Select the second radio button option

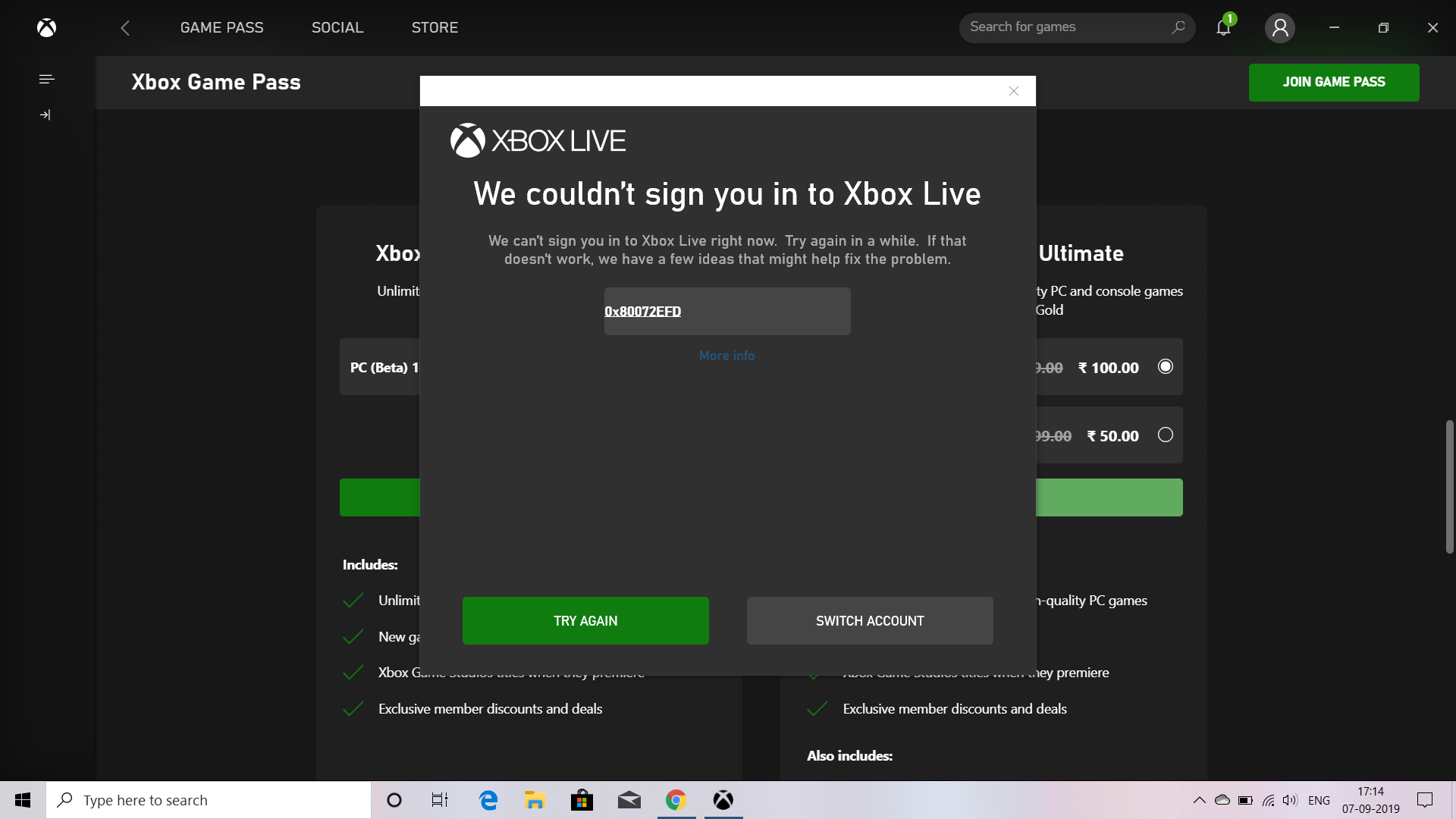pyautogui.click(x=1165, y=434)
